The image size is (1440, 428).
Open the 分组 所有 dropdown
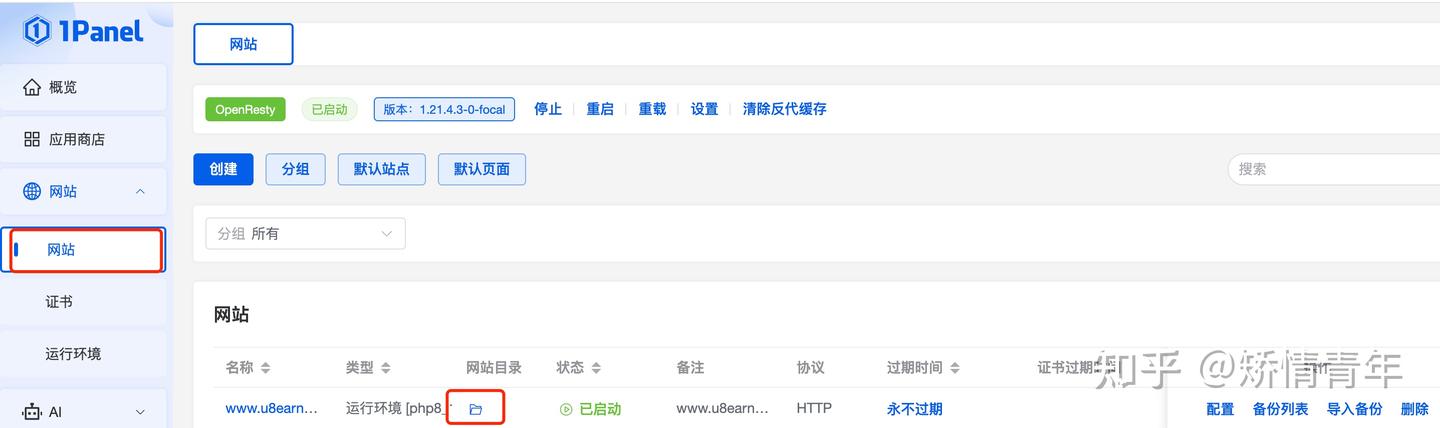[x=305, y=233]
